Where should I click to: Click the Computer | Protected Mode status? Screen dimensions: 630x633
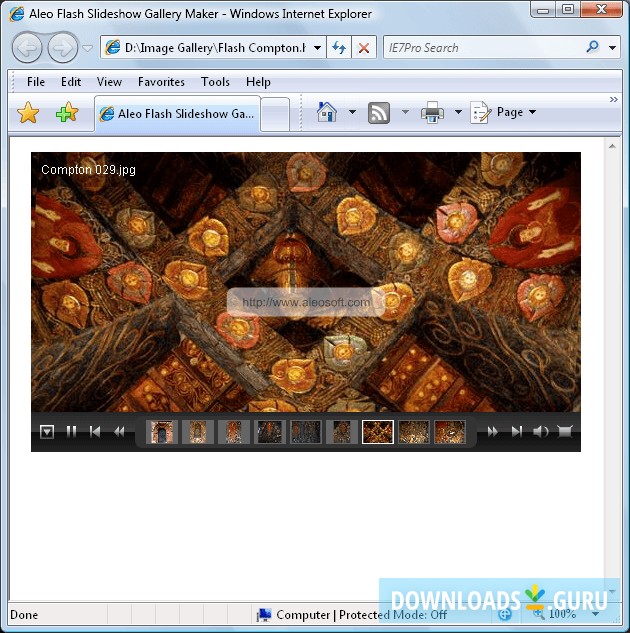pos(352,615)
